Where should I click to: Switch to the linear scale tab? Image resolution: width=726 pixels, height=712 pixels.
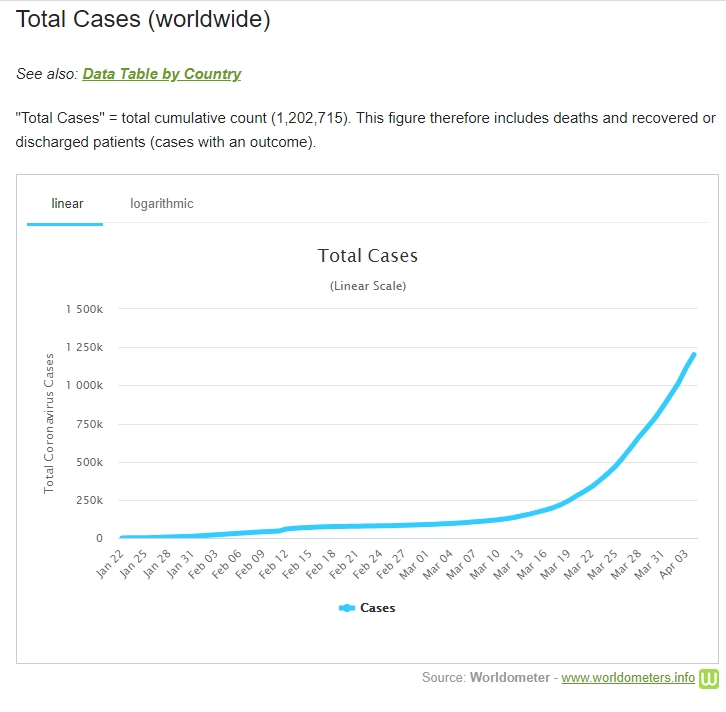[x=67, y=204]
